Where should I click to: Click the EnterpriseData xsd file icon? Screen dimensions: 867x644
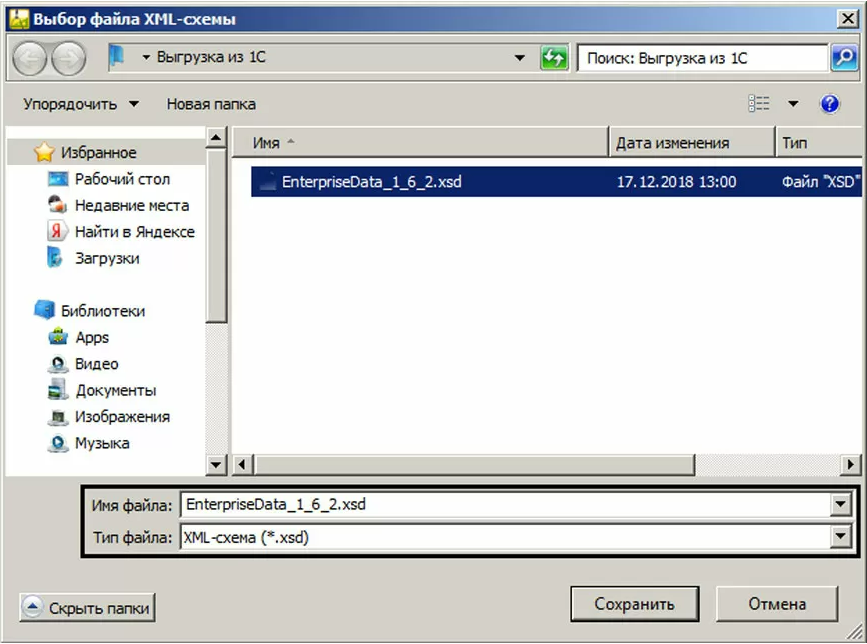(268, 181)
